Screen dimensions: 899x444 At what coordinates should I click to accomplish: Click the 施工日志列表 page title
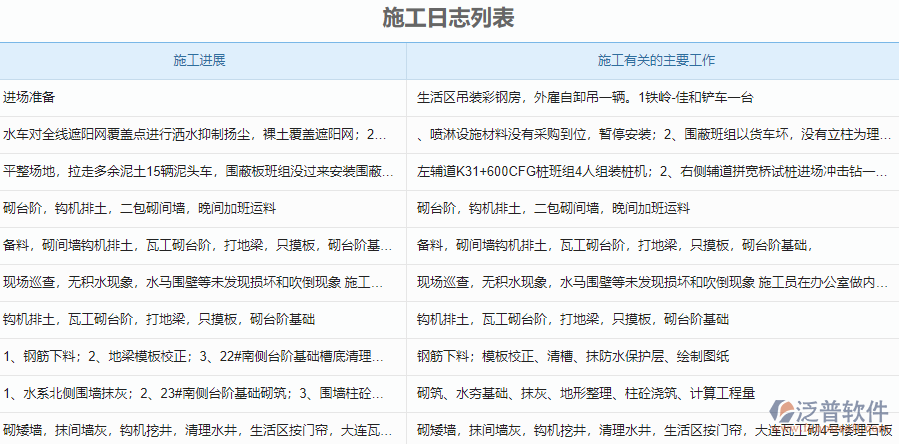point(448,18)
